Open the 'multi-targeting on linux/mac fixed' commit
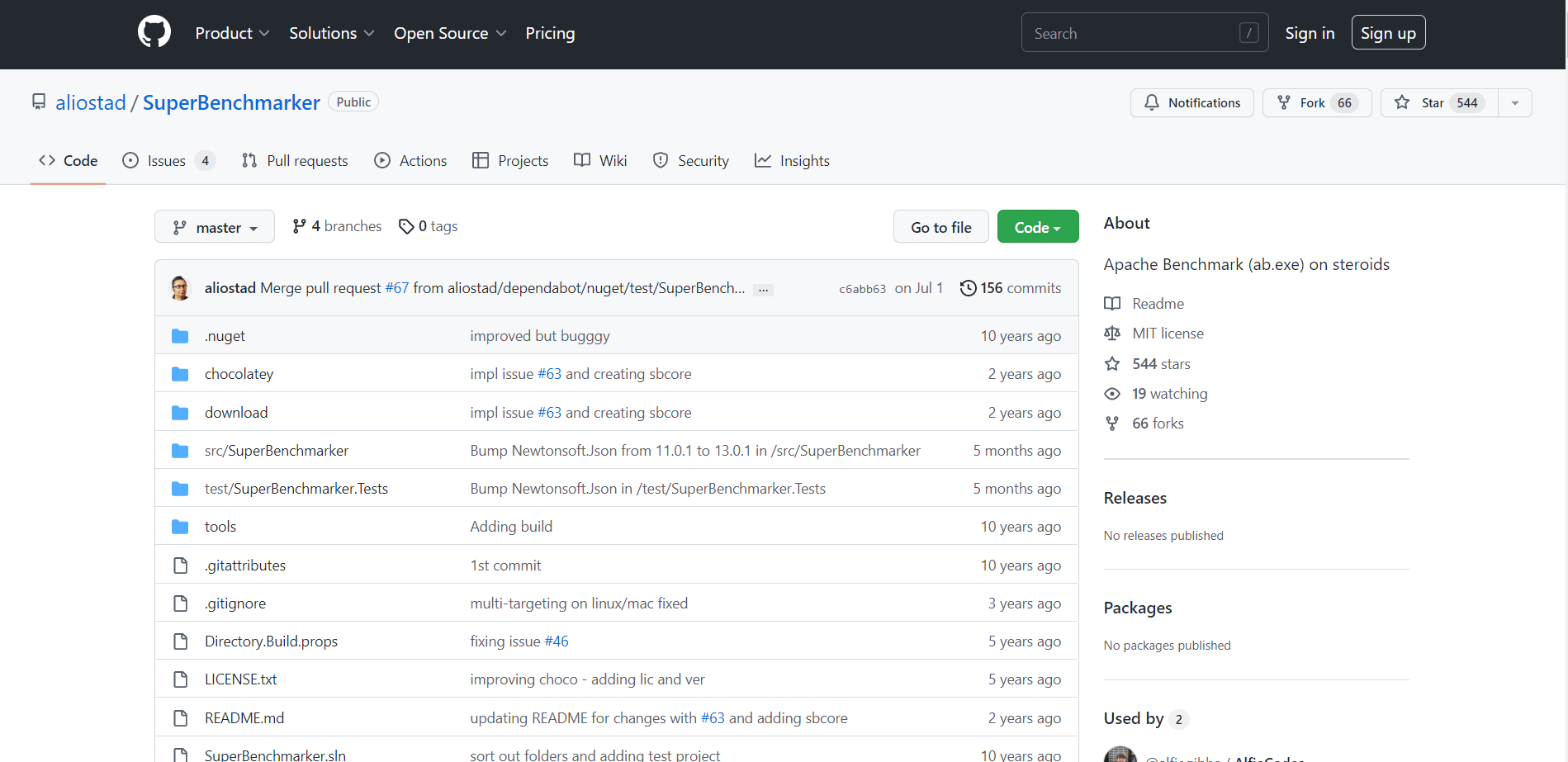This screenshot has width=1568, height=762. pyautogui.click(x=579, y=603)
